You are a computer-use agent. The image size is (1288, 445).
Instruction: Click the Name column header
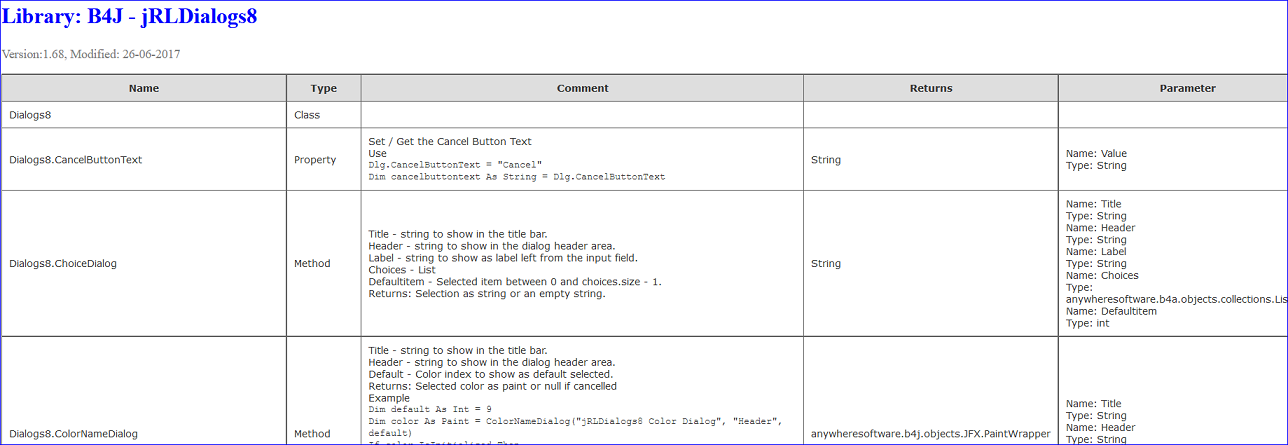pos(144,88)
